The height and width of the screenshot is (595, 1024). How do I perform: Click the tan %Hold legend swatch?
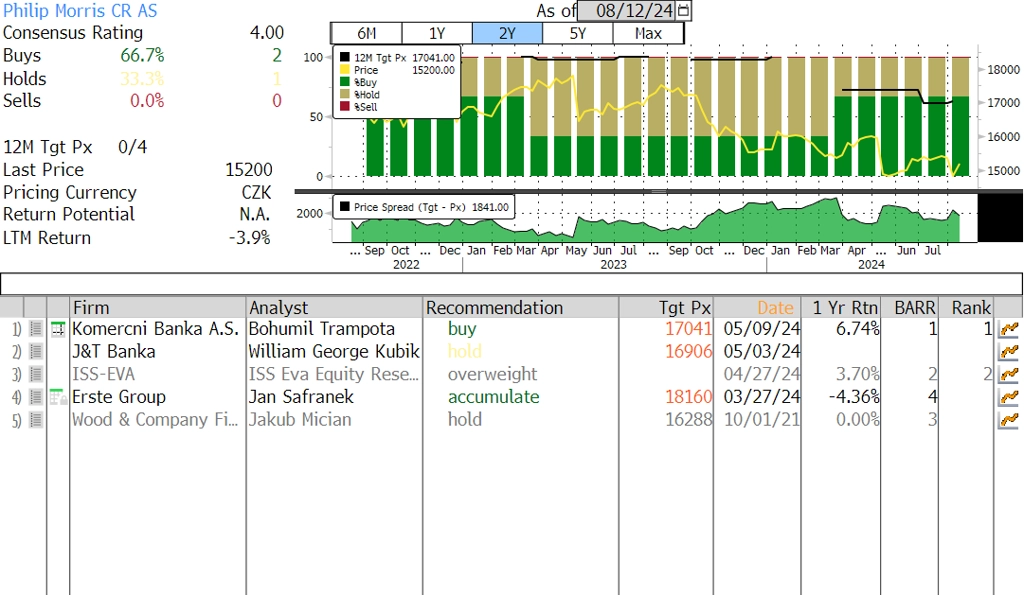coord(344,95)
